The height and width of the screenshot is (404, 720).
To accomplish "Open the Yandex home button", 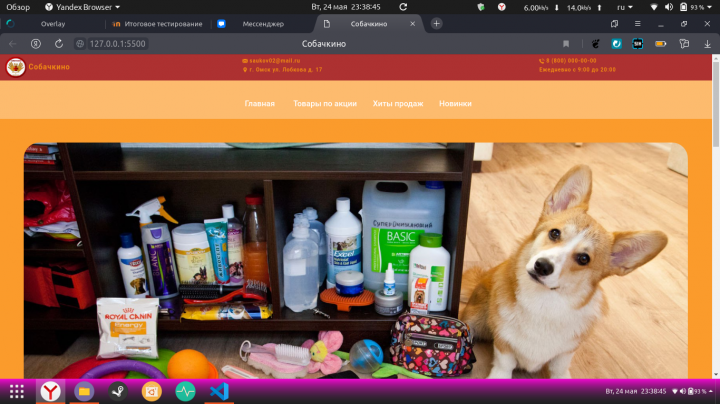I will click(35, 44).
